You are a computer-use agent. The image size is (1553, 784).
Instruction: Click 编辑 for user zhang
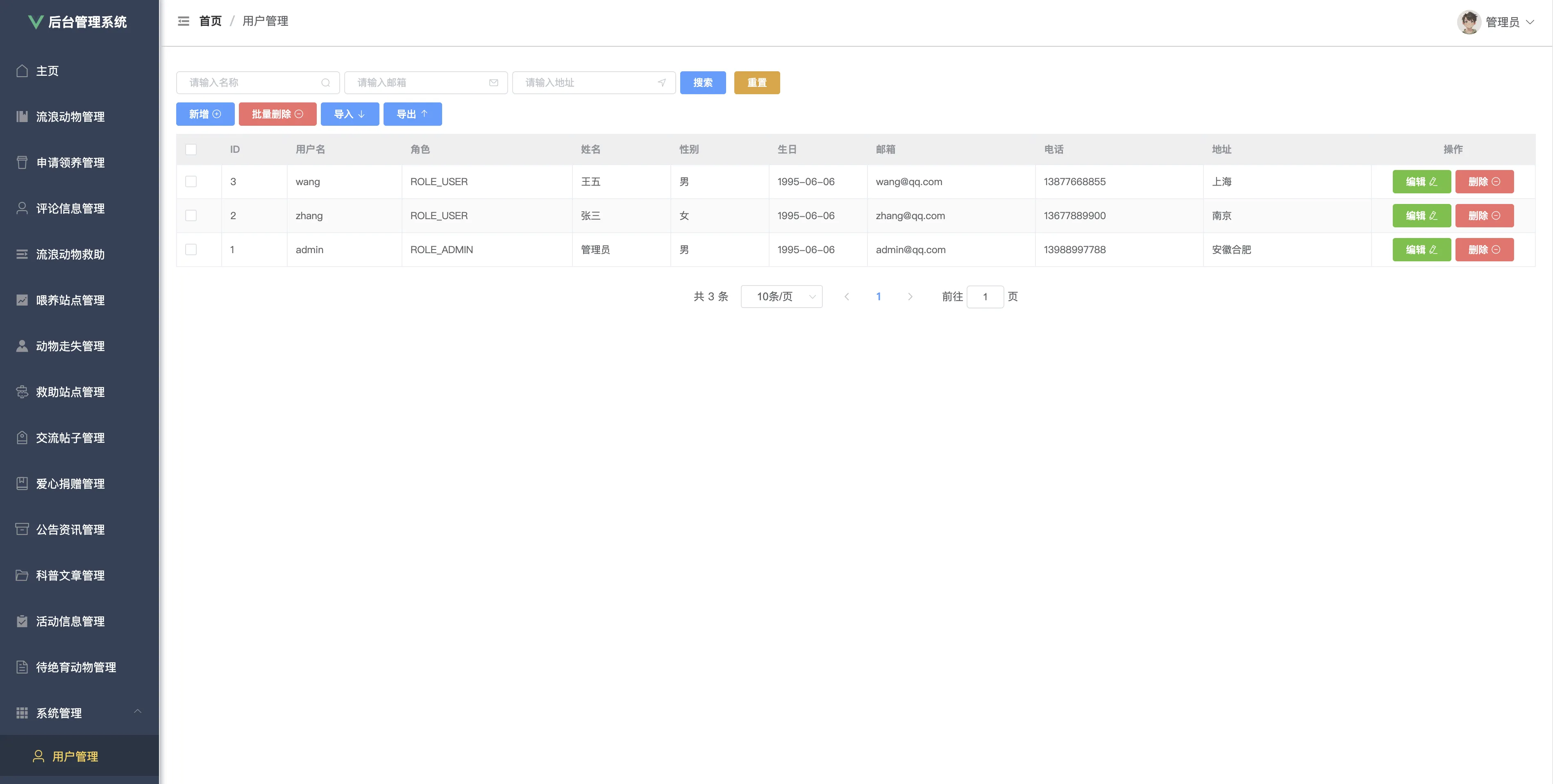1421,216
